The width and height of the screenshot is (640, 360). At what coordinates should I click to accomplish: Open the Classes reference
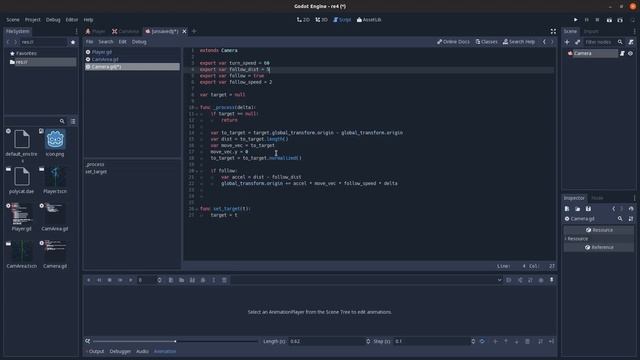click(x=487, y=42)
